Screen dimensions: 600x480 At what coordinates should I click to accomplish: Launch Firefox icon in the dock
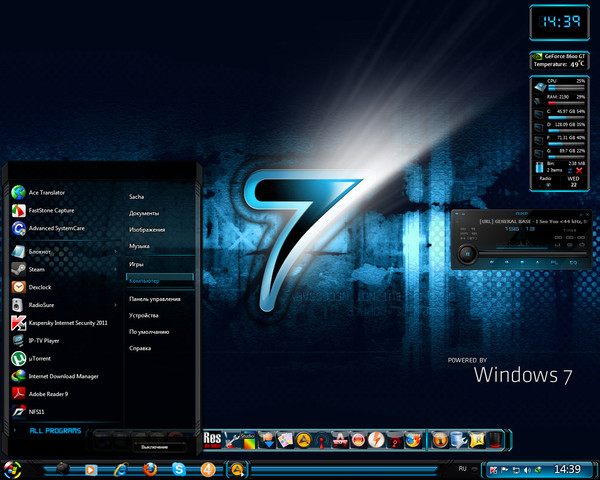pos(413,440)
